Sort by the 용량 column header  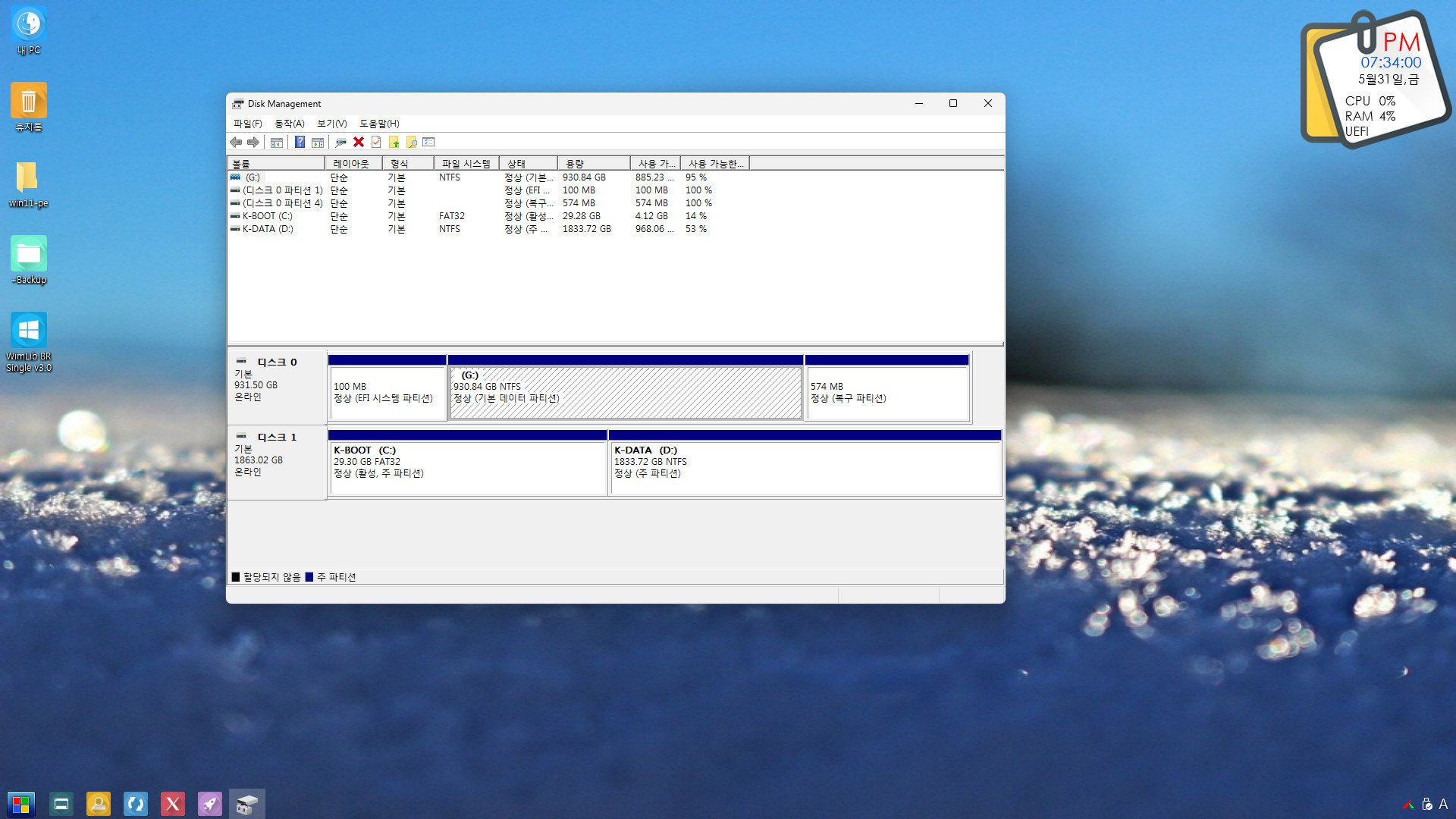(x=594, y=164)
